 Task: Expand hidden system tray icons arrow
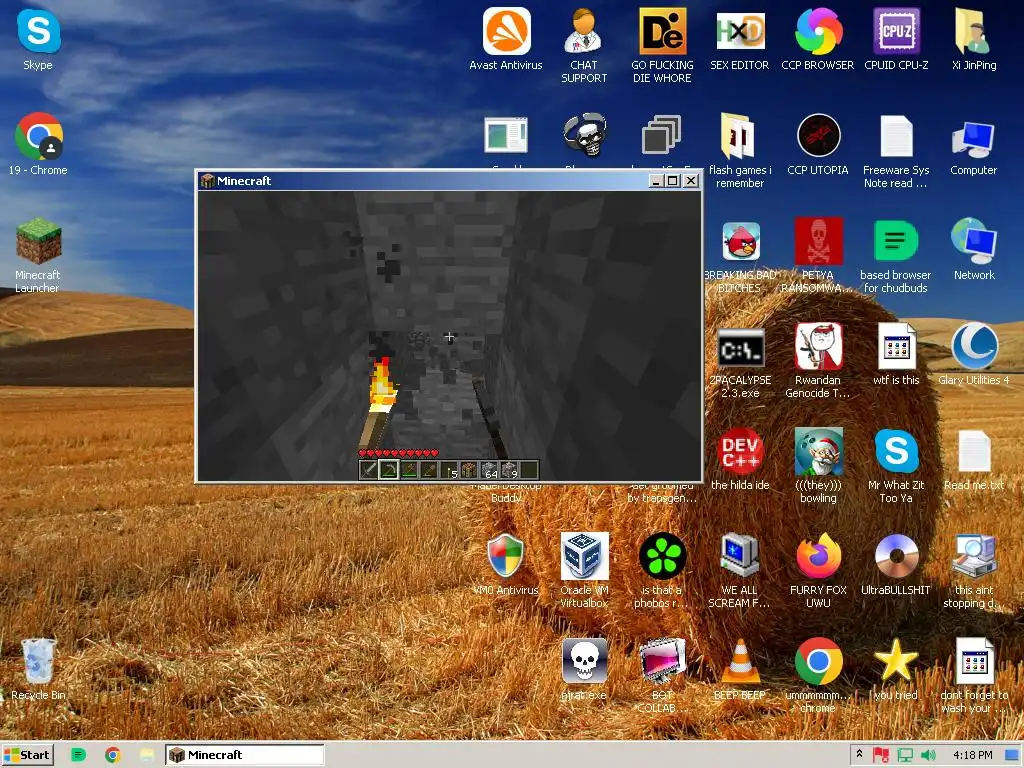859,754
